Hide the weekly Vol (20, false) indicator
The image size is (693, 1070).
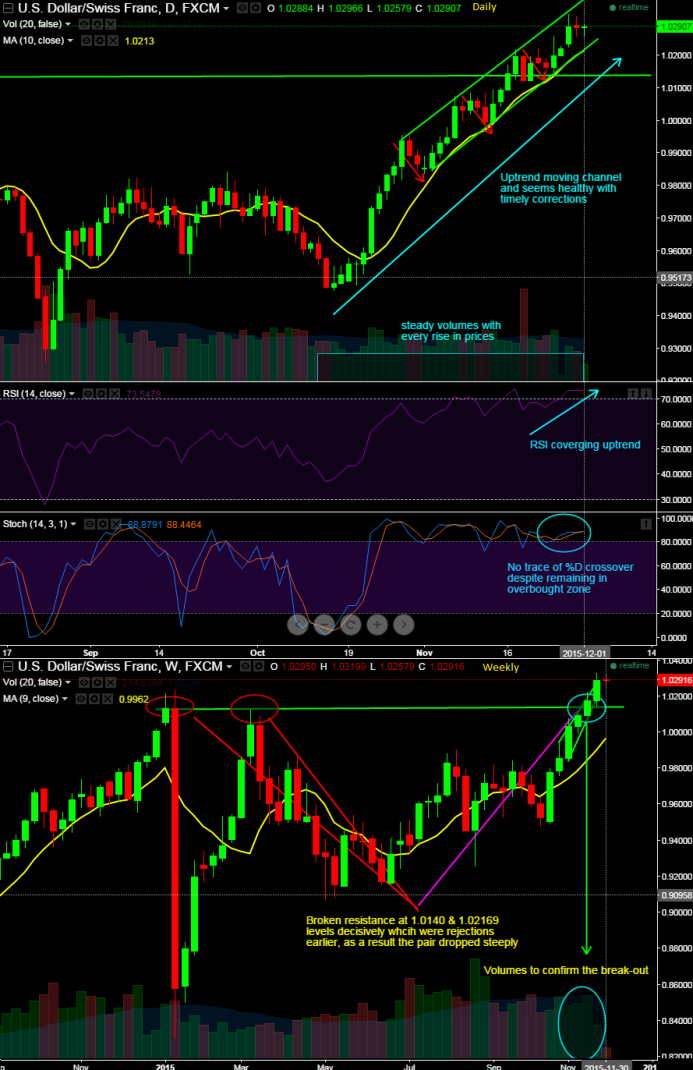click(x=83, y=682)
